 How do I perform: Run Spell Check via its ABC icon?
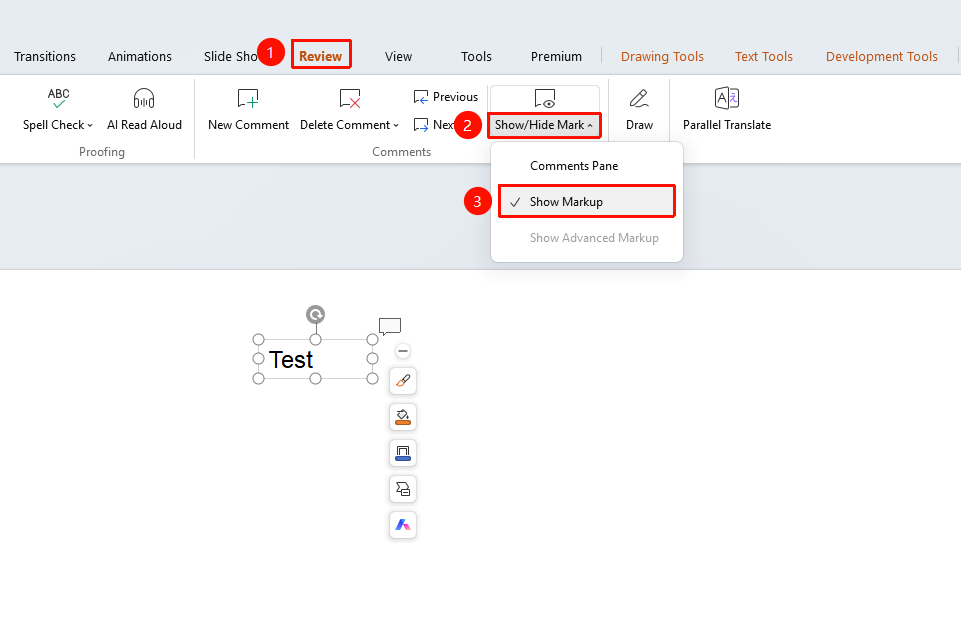[58, 98]
